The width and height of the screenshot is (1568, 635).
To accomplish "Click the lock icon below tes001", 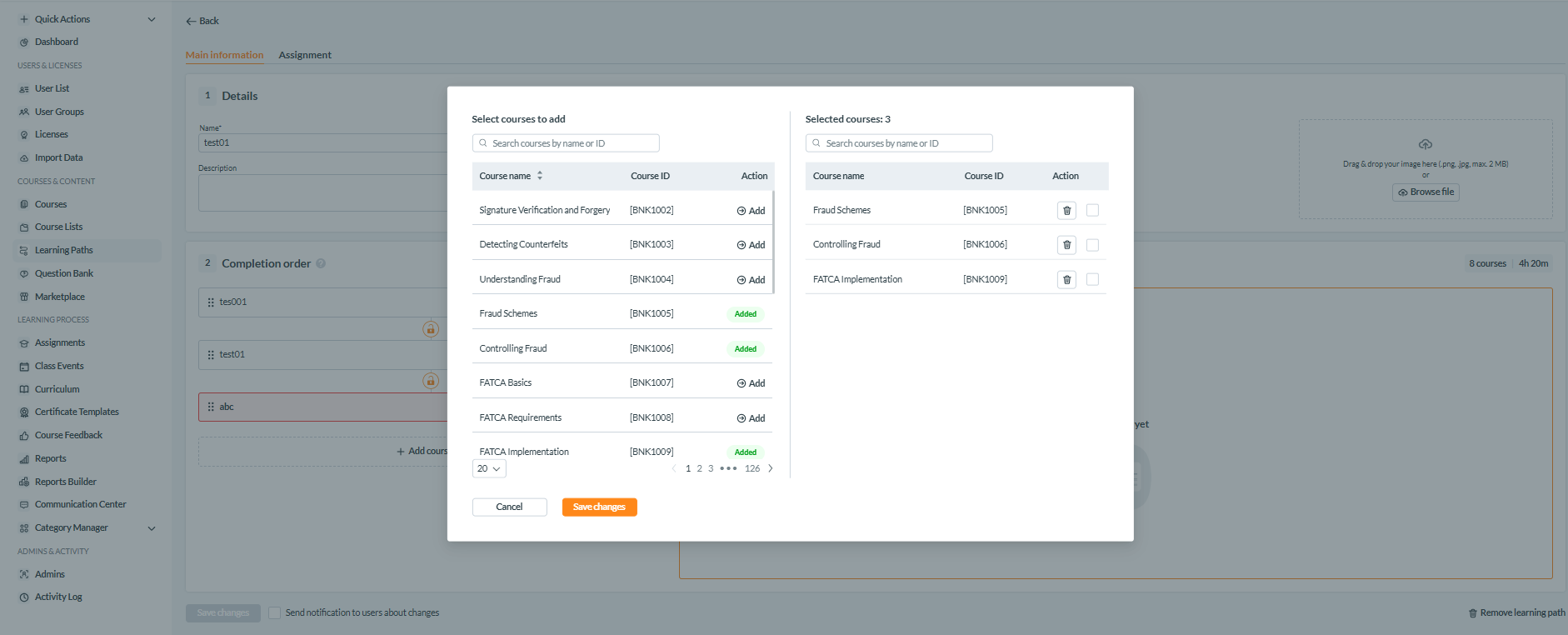I will point(431,329).
